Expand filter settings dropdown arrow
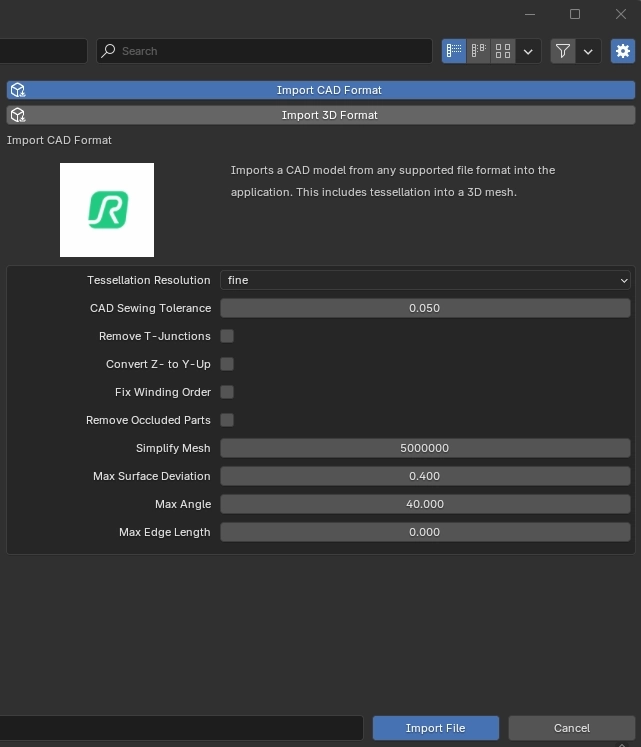Screen dimensions: 641x747 click(x=588, y=51)
